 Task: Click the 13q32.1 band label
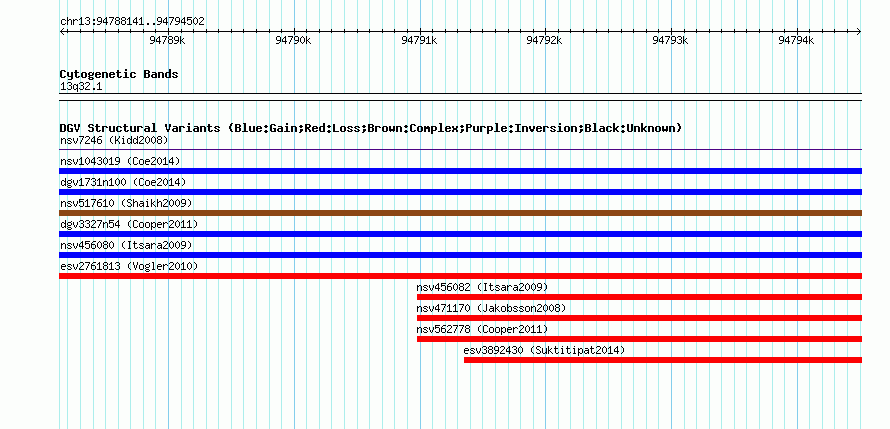click(x=81, y=87)
